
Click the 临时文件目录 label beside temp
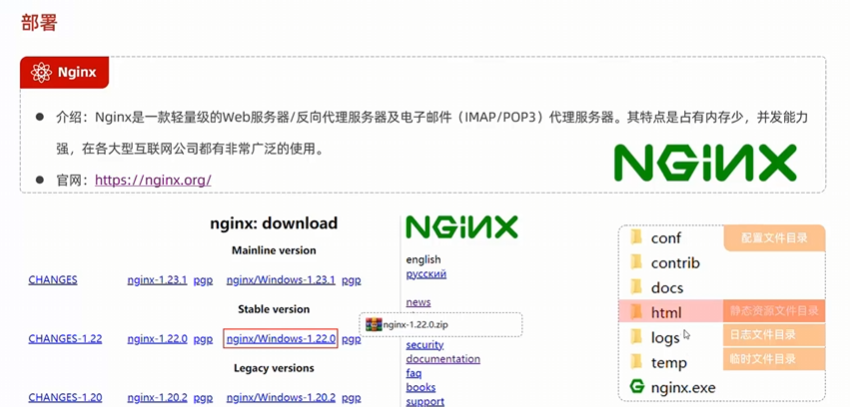pyautogui.click(x=774, y=359)
